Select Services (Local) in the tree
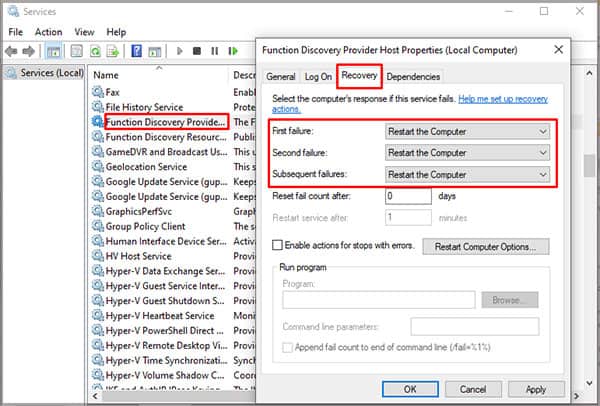This screenshot has height=406, width=600. (x=44, y=73)
